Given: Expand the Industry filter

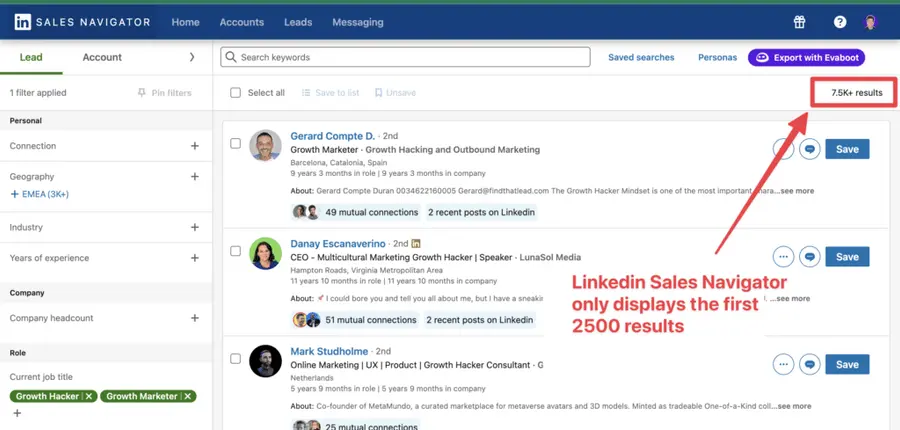Looking at the screenshot, I should click(195, 227).
